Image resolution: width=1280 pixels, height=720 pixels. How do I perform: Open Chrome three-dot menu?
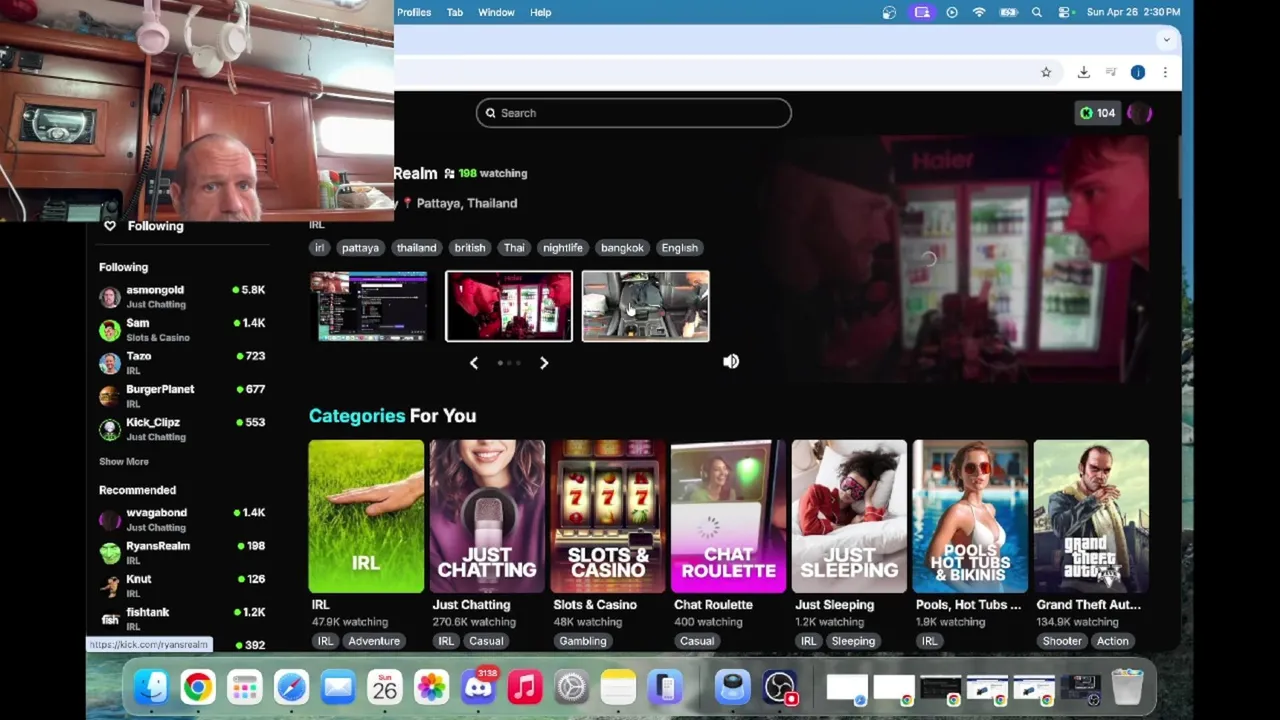pyautogui.click(x=1165, y=72)
